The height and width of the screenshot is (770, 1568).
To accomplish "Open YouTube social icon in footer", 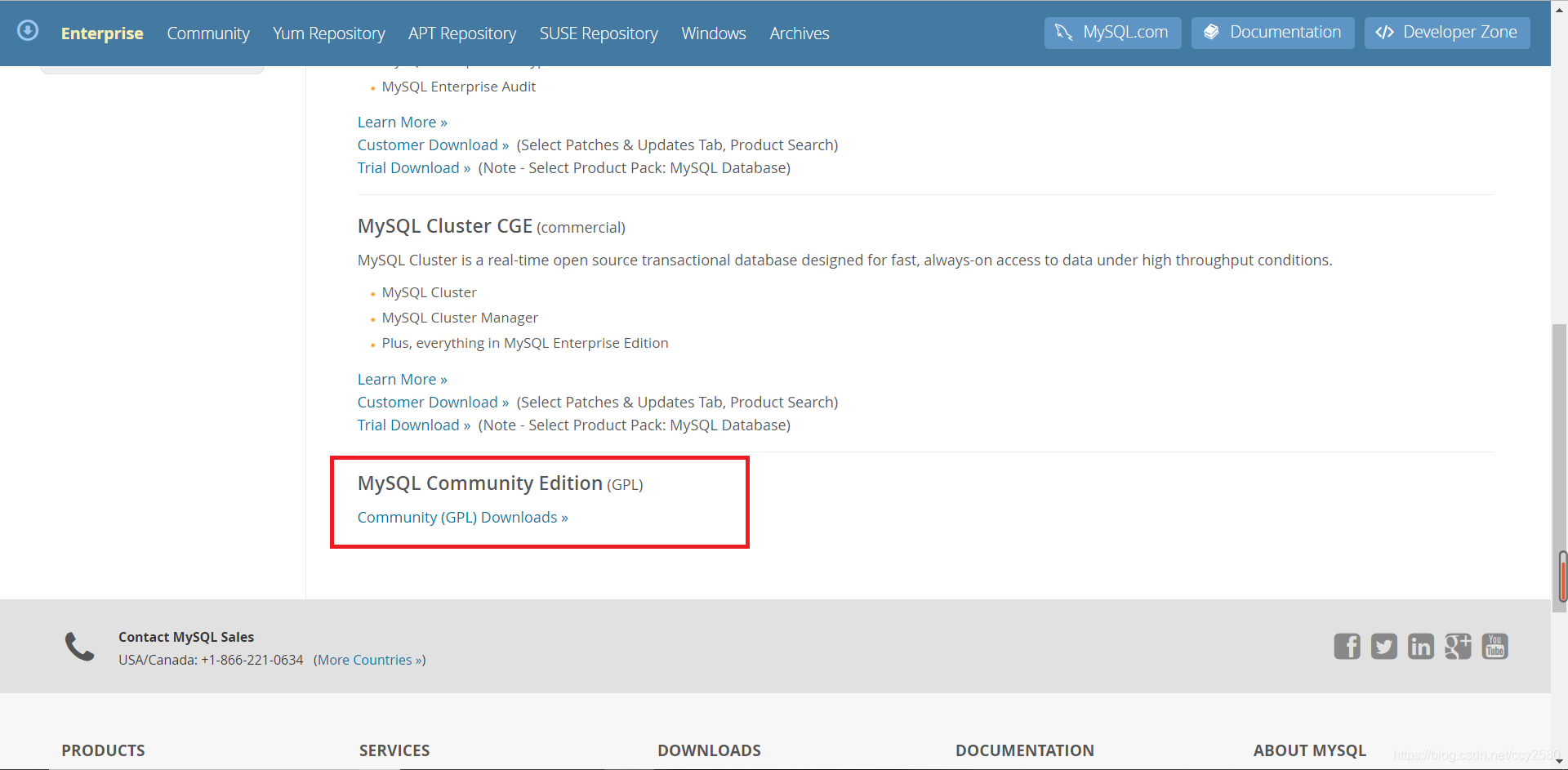I will point(1495,646).
